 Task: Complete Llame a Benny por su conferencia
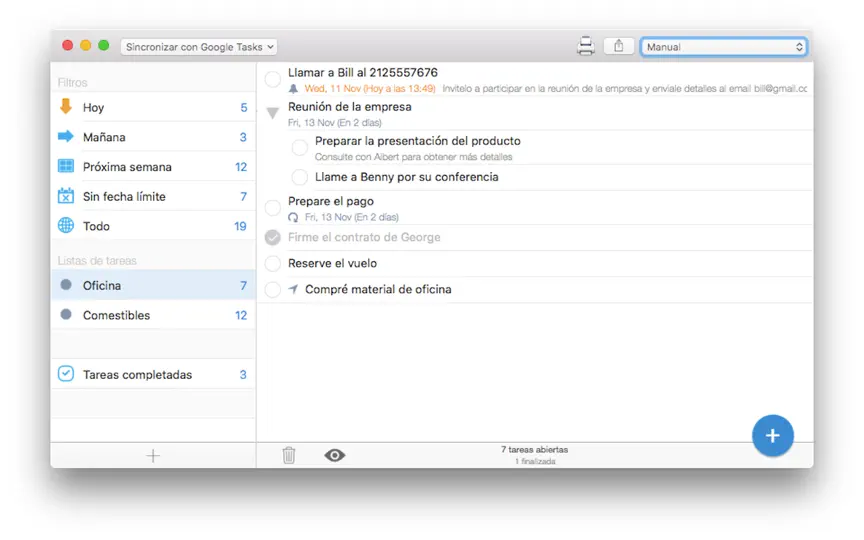[x=300, y=177]
